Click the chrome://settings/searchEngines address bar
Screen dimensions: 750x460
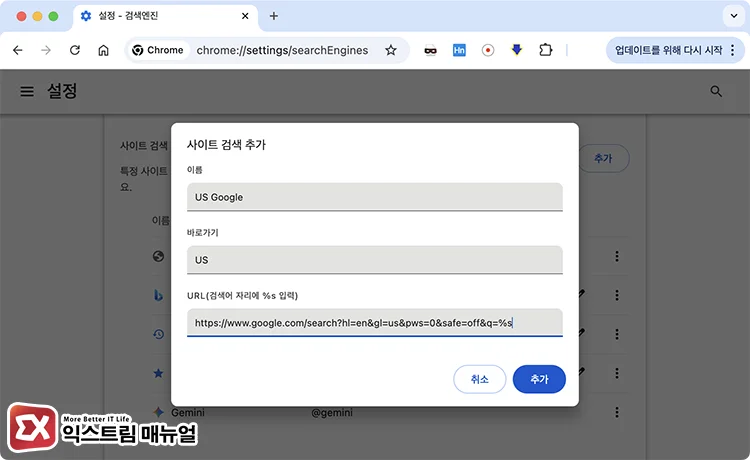click(x=282, y=50)
